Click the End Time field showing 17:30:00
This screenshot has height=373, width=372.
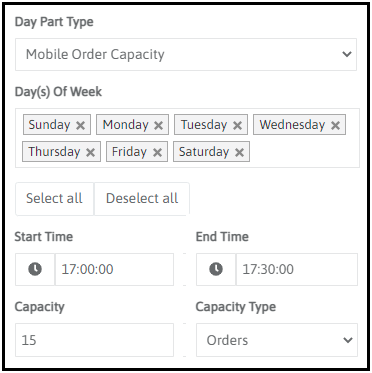click(x=297, y=269)
